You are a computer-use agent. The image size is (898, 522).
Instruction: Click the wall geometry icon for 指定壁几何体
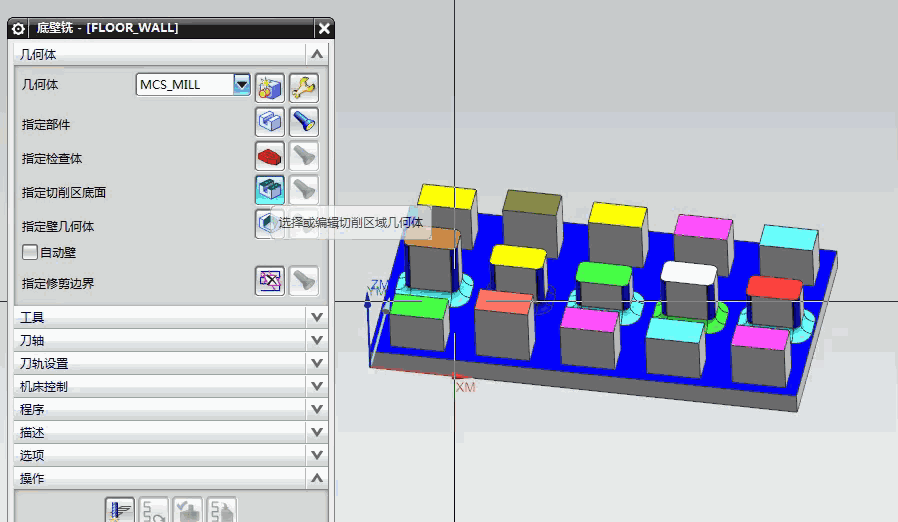point(266,223)
